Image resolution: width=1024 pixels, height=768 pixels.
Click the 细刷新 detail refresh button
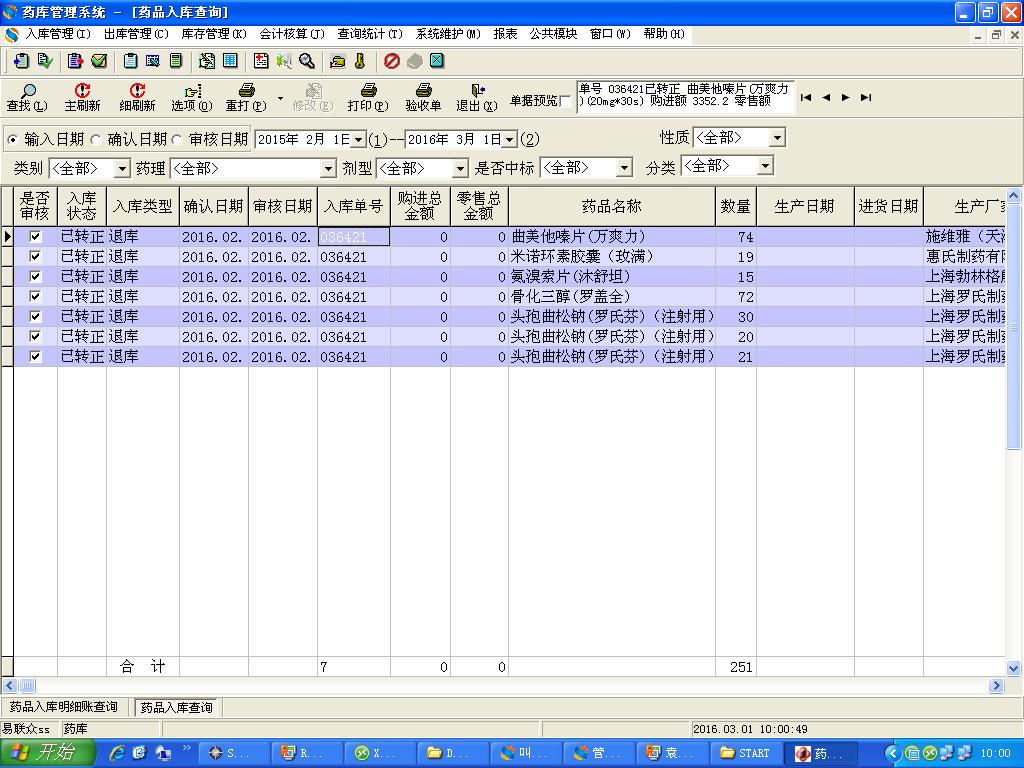[137, 97]
